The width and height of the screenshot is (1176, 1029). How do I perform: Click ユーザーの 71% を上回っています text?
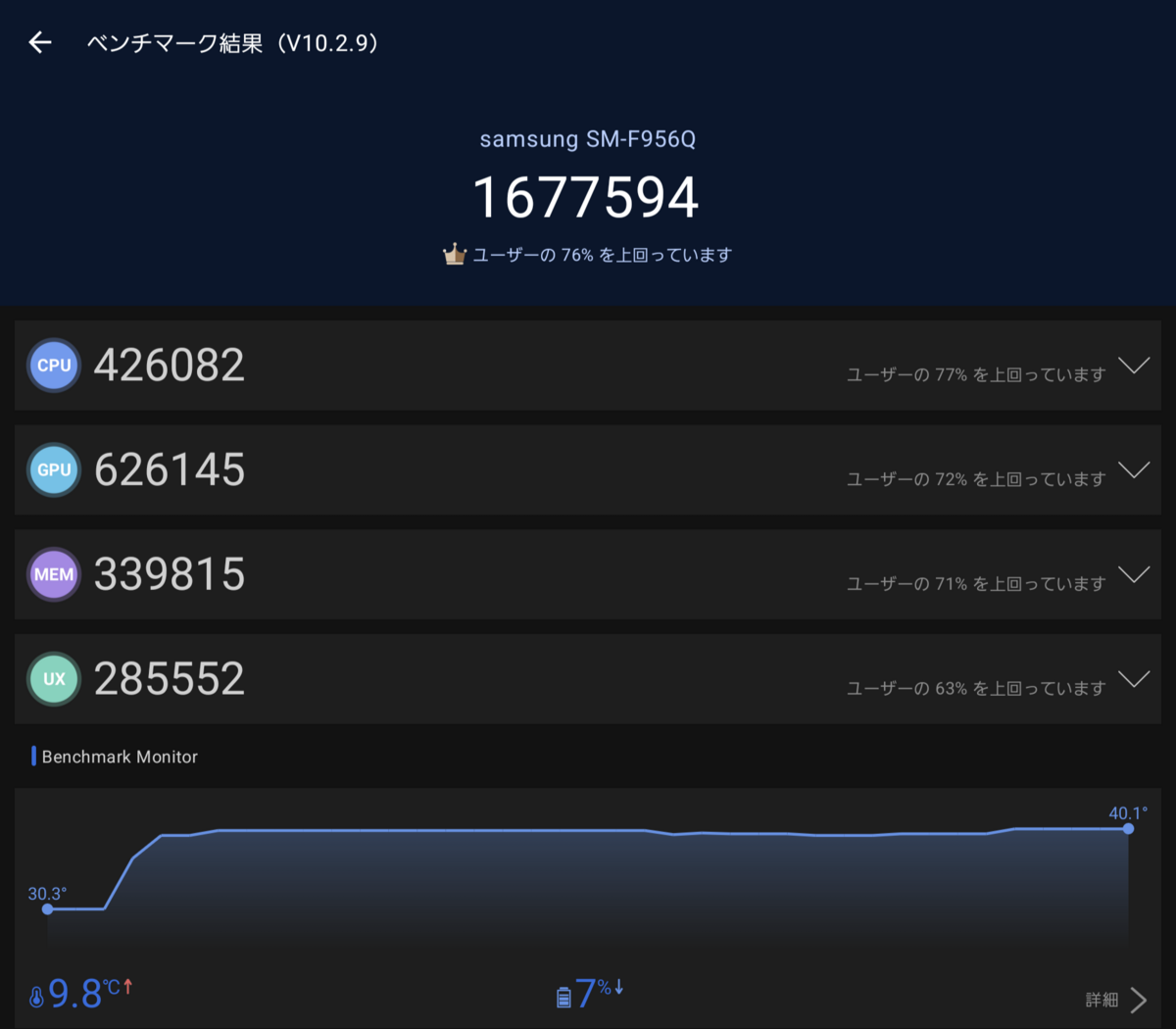pos(976,583)
